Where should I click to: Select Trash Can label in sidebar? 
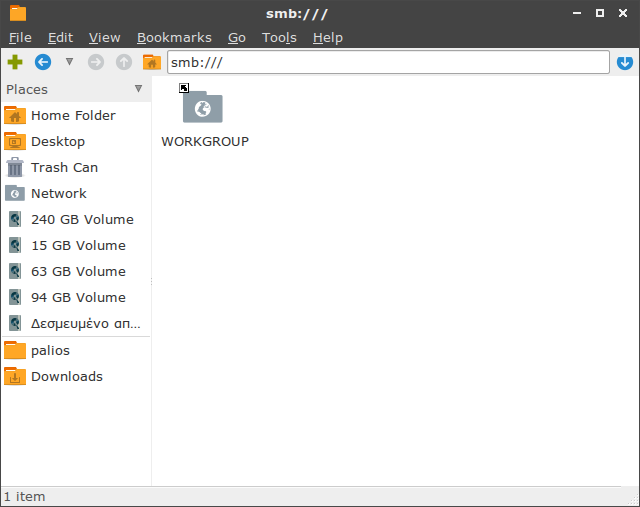64,167
